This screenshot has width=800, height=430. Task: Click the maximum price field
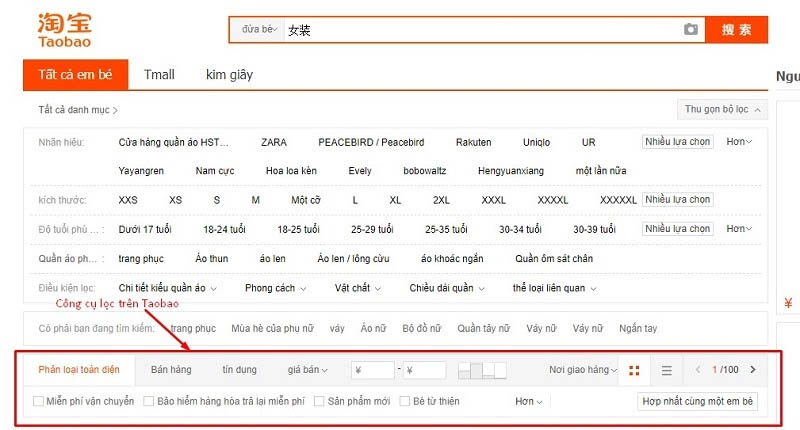[x=424, y=370]
